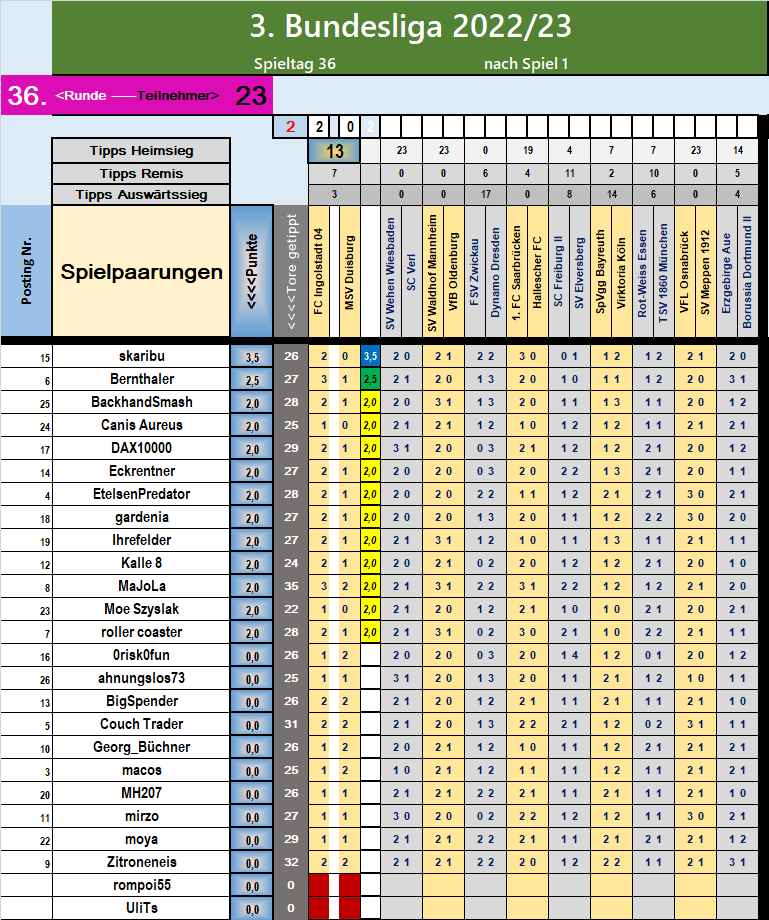
Task: Click participant name 'gardenia'
Action: click(x=141, y=517)
